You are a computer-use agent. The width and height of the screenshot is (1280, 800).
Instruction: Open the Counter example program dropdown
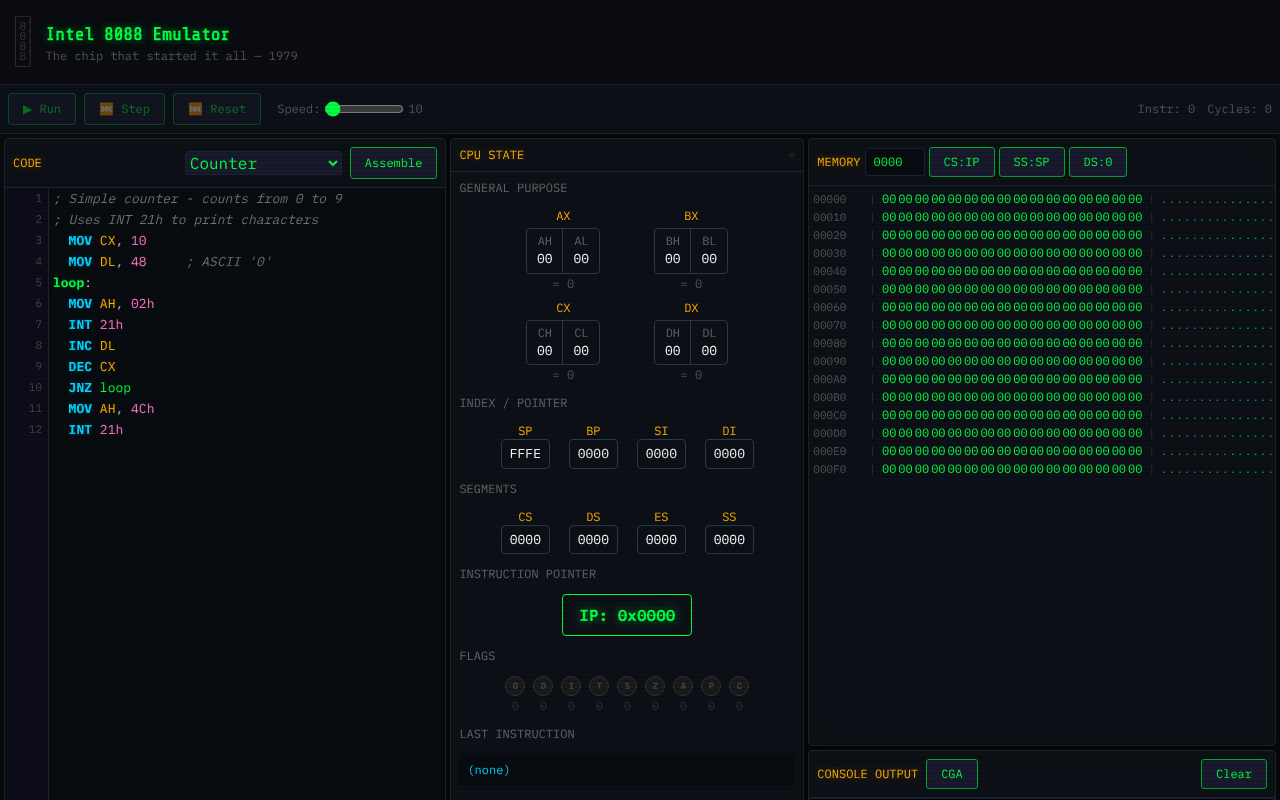coord(263,163)
